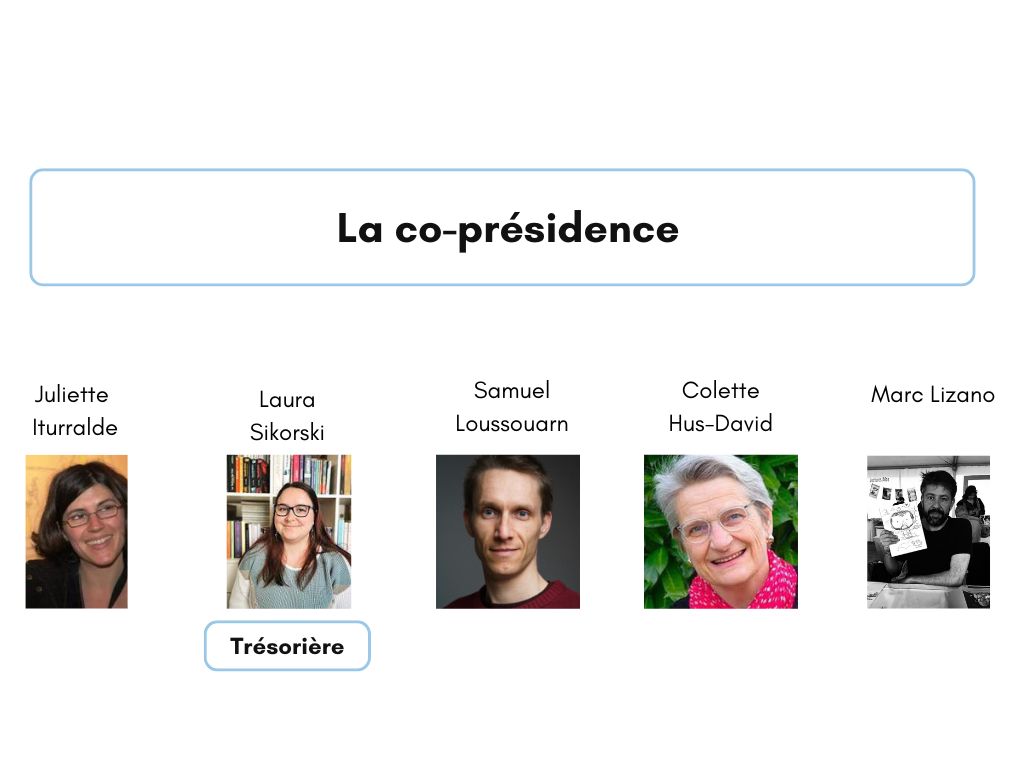Open Juliette Iturralde's portrait photo
Screen dimensions: 1024x768
coord(76,532)
